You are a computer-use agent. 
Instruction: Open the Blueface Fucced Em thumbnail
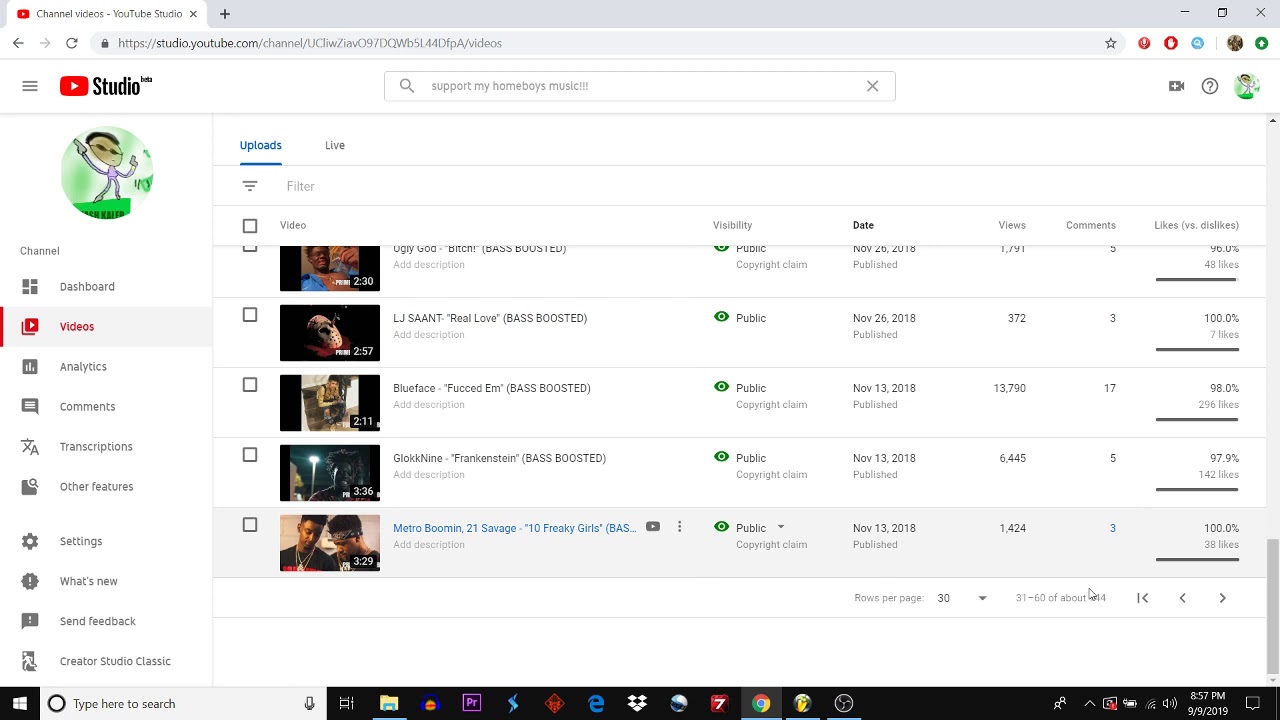point(330,403)
